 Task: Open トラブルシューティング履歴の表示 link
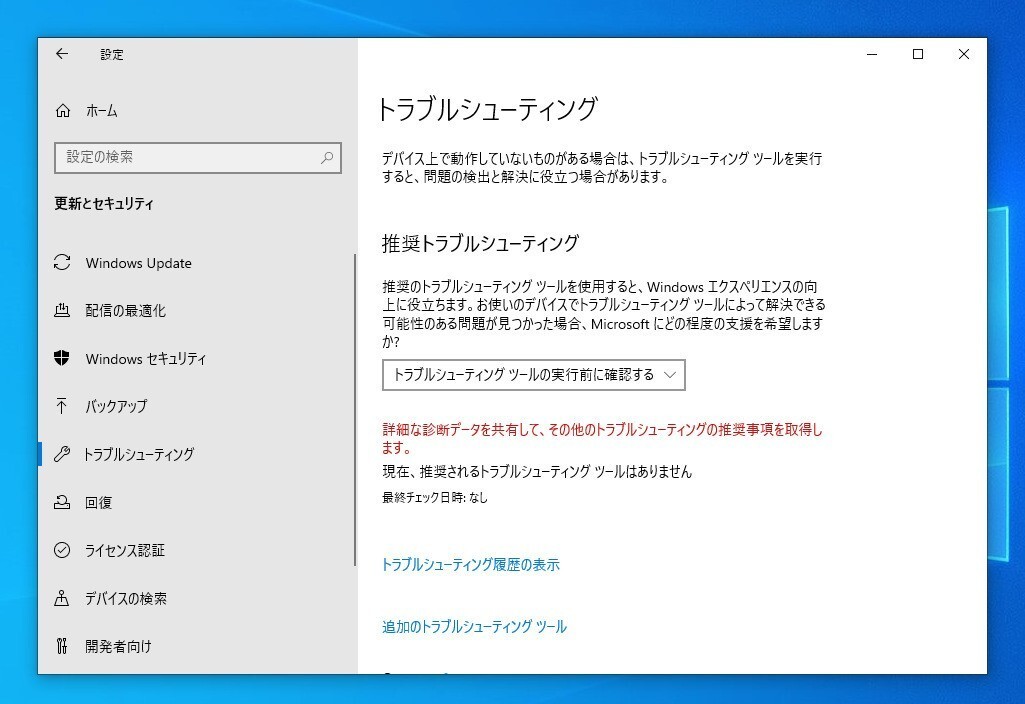click(x=471, y=564)
